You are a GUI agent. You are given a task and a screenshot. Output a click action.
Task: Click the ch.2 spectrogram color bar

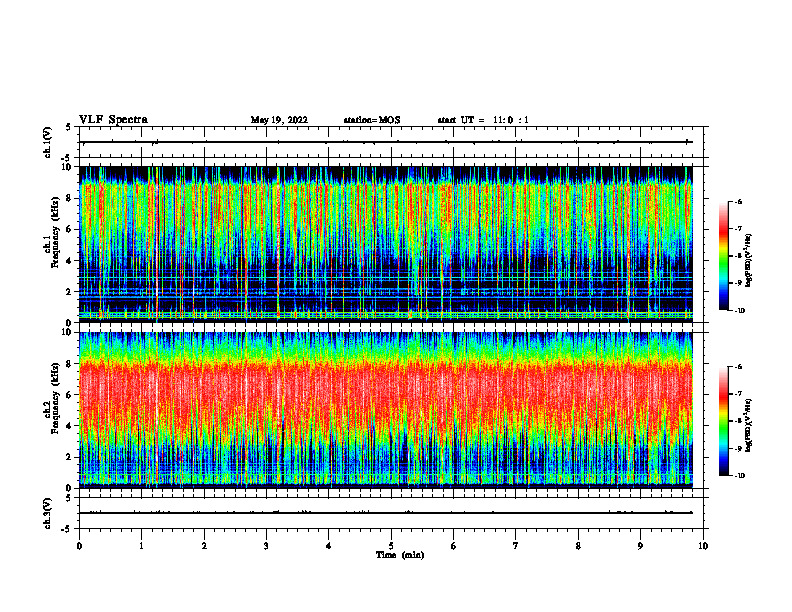(724, 421)
